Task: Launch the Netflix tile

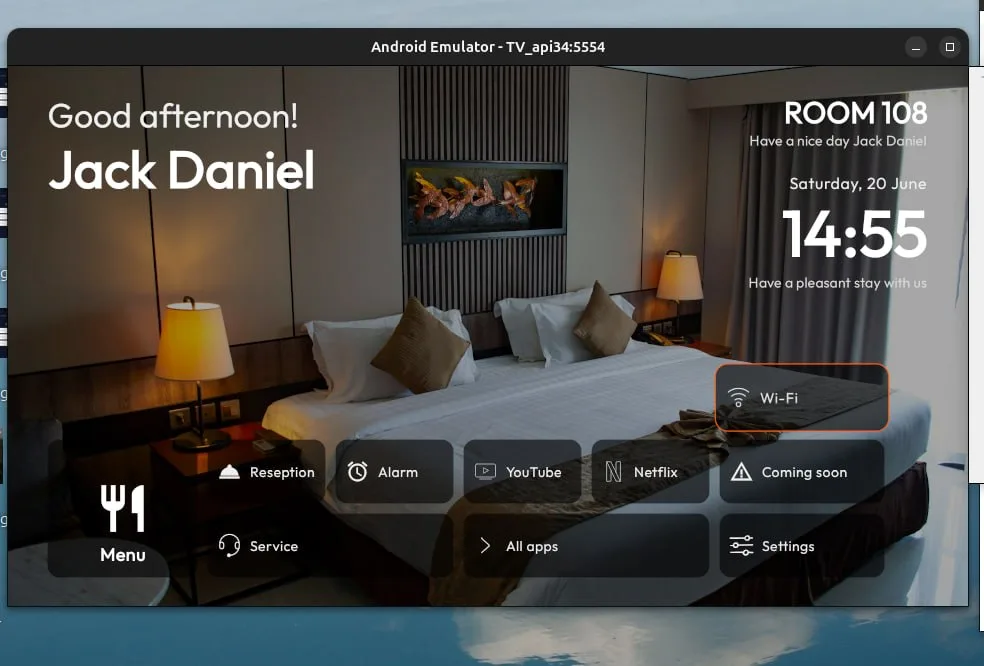Action: click(x=650, y=471)
